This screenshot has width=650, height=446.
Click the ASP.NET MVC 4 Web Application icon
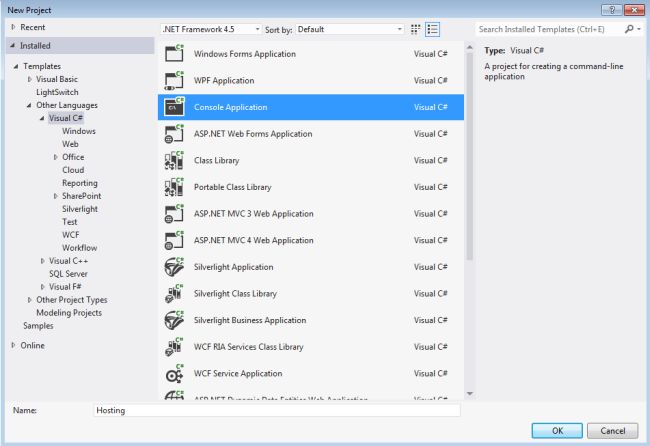click(174, 240)
